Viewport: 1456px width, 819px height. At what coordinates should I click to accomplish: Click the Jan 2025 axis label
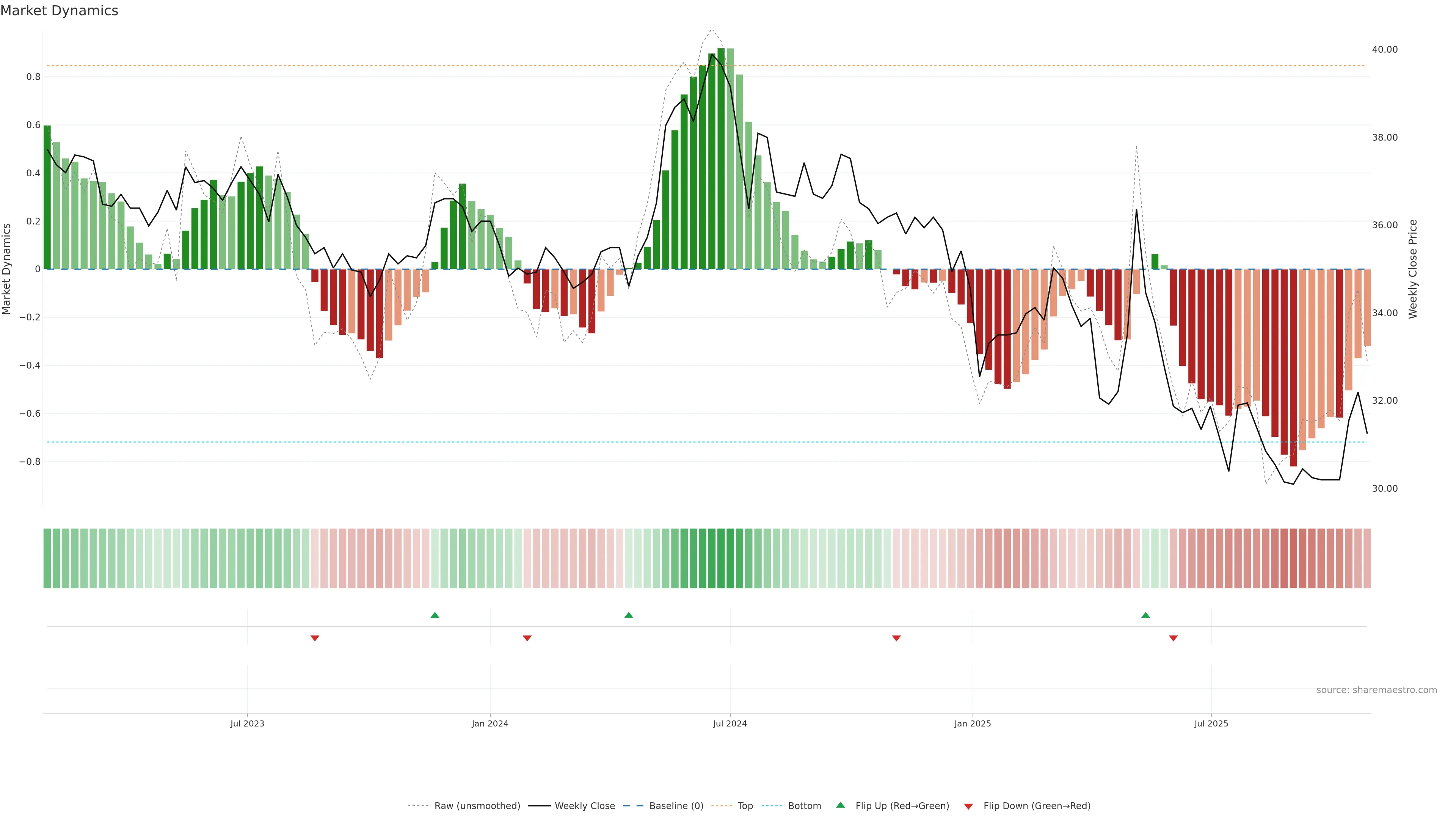tap(972, 723)
